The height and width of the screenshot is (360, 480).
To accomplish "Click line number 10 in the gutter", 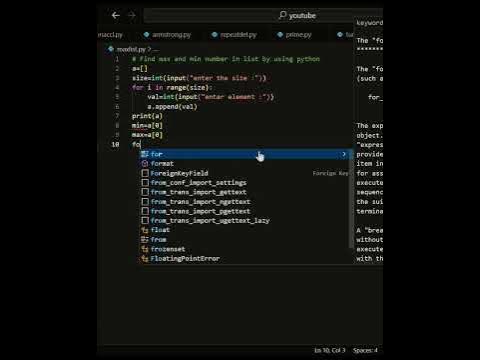I will tap(115, 145).
